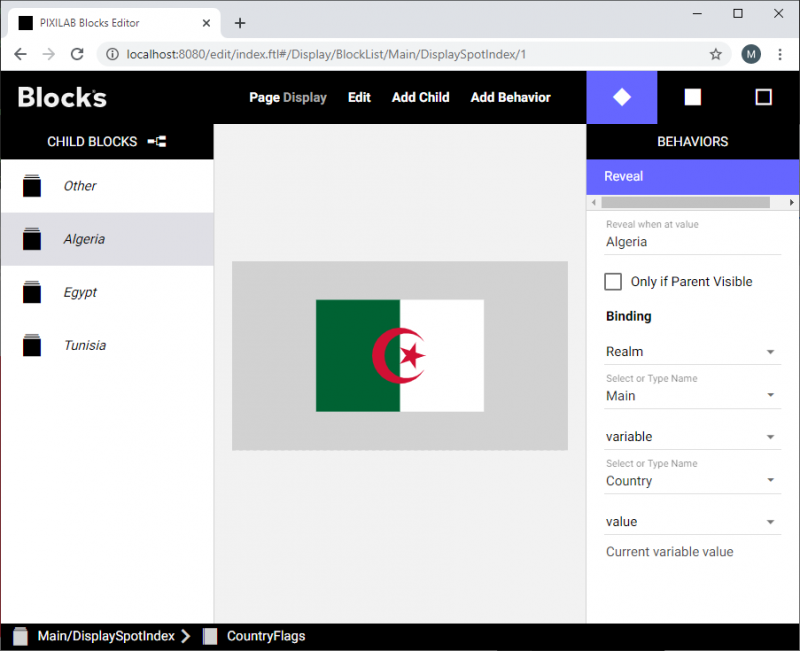Click the Algeria flag preview
Viewport: 800px width, 651px height.
[399, 356]
